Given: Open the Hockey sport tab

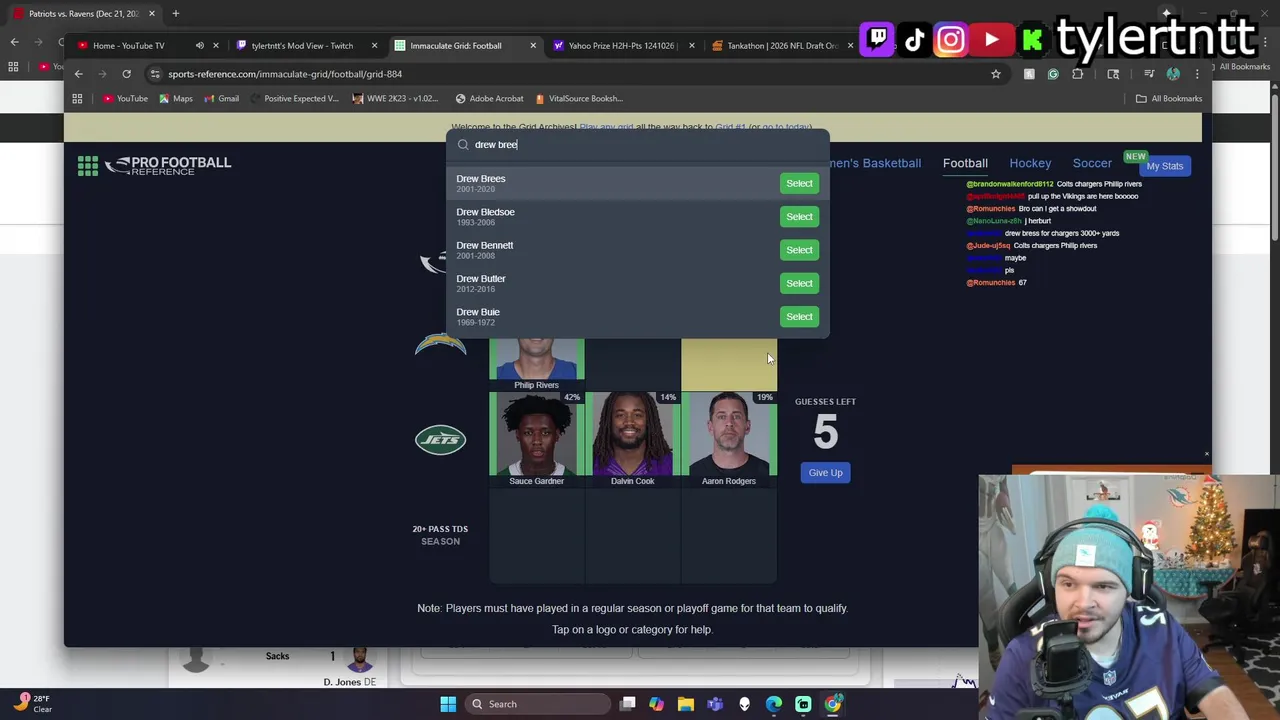Looking at the screenshot, I should [1030, 163].
